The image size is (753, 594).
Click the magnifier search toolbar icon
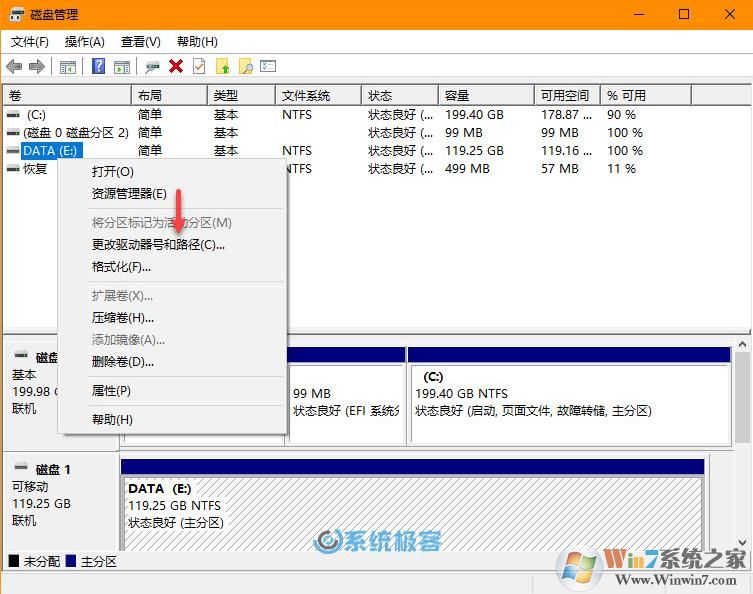pyautogui.click(x=245, y=66)
